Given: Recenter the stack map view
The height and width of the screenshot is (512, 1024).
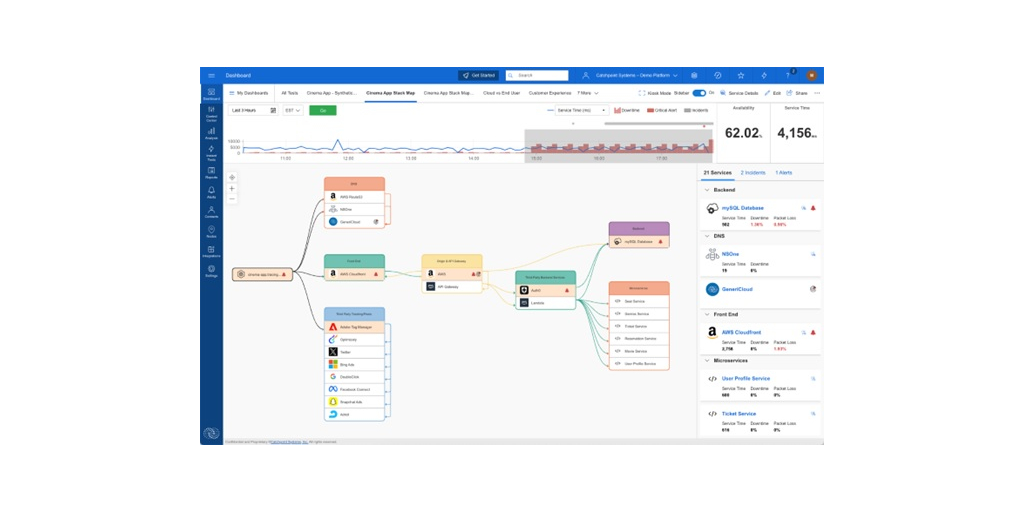Looking at the screenshot, I should point(232,177).
